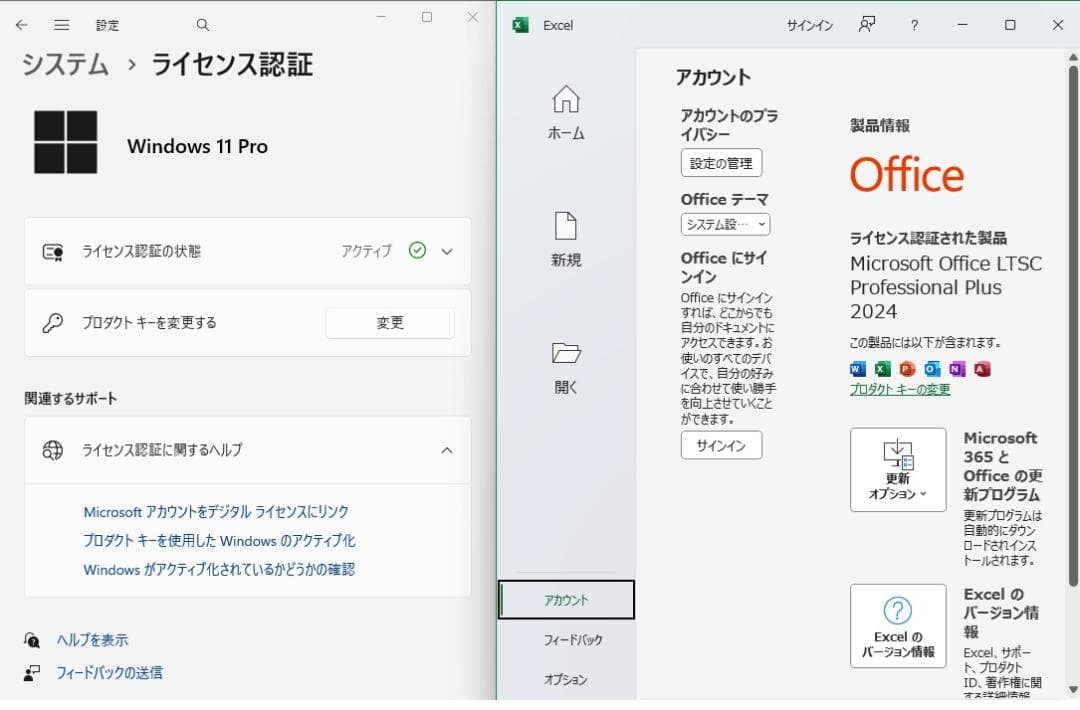Screen dimensions: 1080x710
Task: Go to Excel ホーム page
Action: 566,113
